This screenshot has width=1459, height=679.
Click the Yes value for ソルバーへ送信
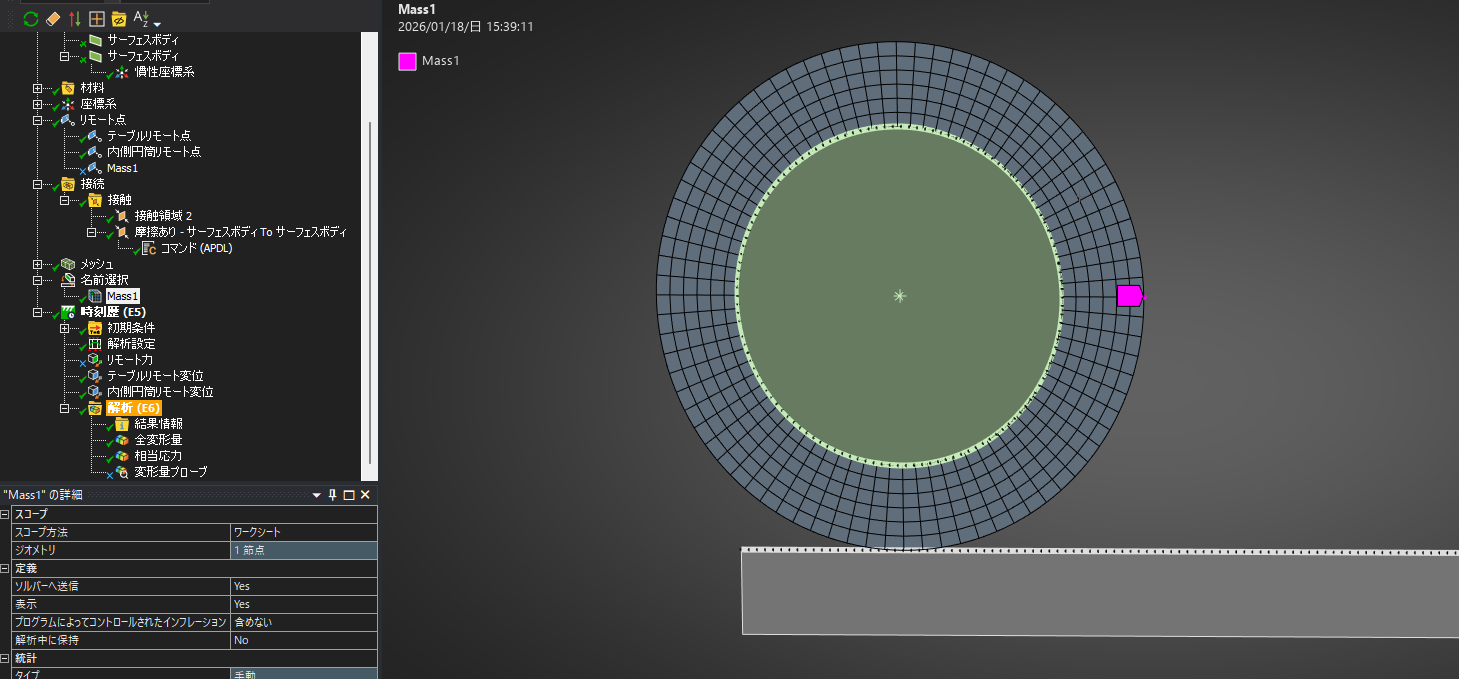304,586
